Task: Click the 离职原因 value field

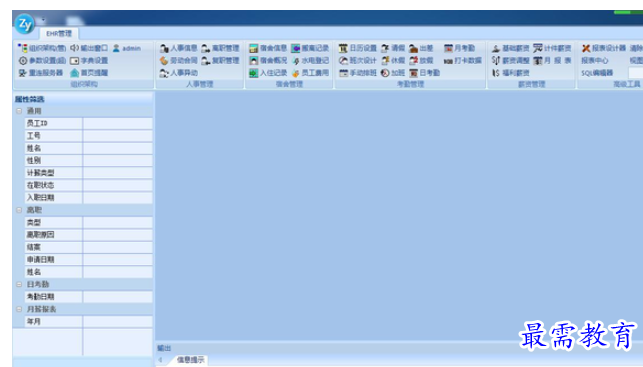Action: click(x=118, y=235)
